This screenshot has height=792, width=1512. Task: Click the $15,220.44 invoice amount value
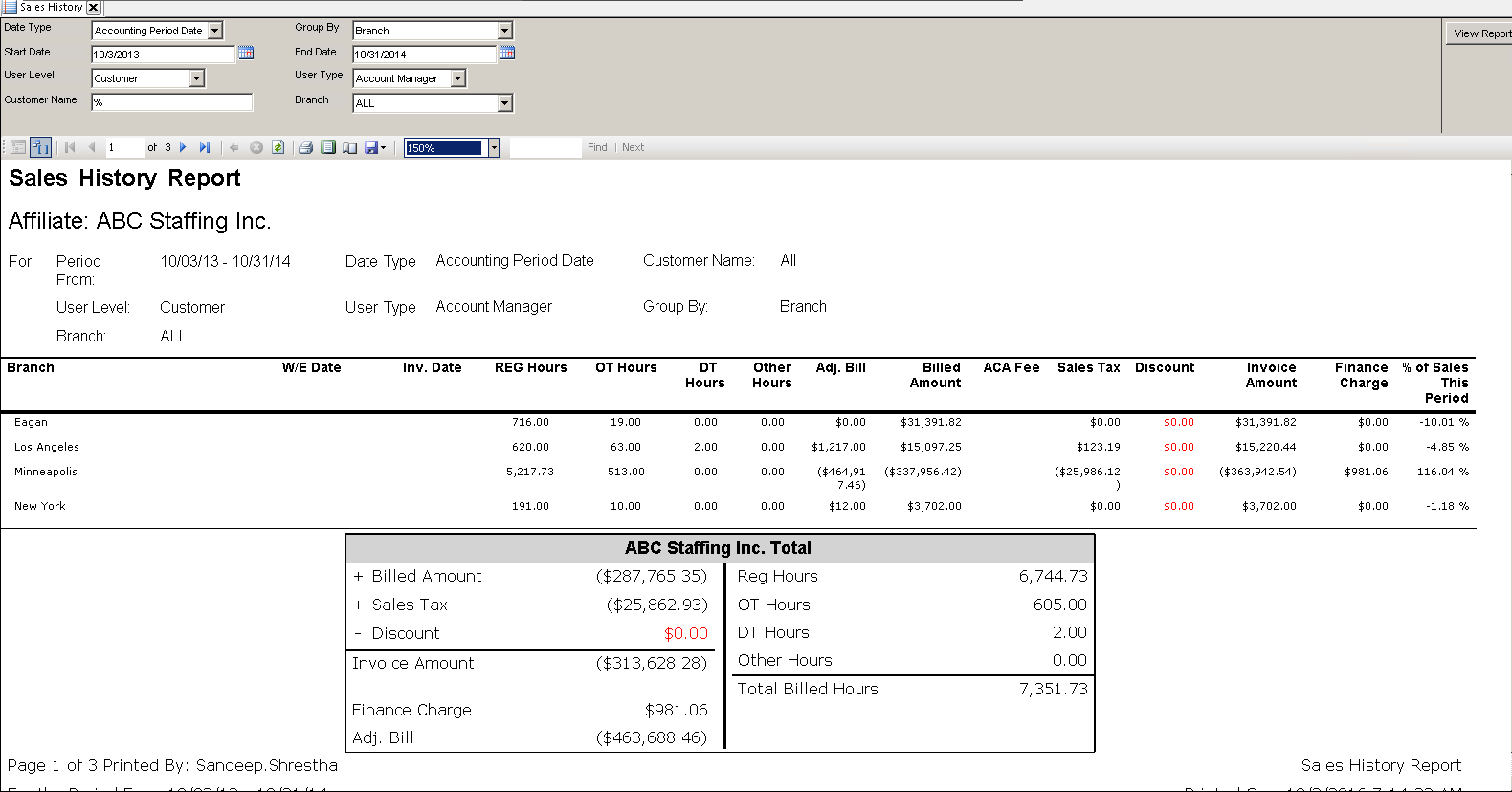point(1266,447)
